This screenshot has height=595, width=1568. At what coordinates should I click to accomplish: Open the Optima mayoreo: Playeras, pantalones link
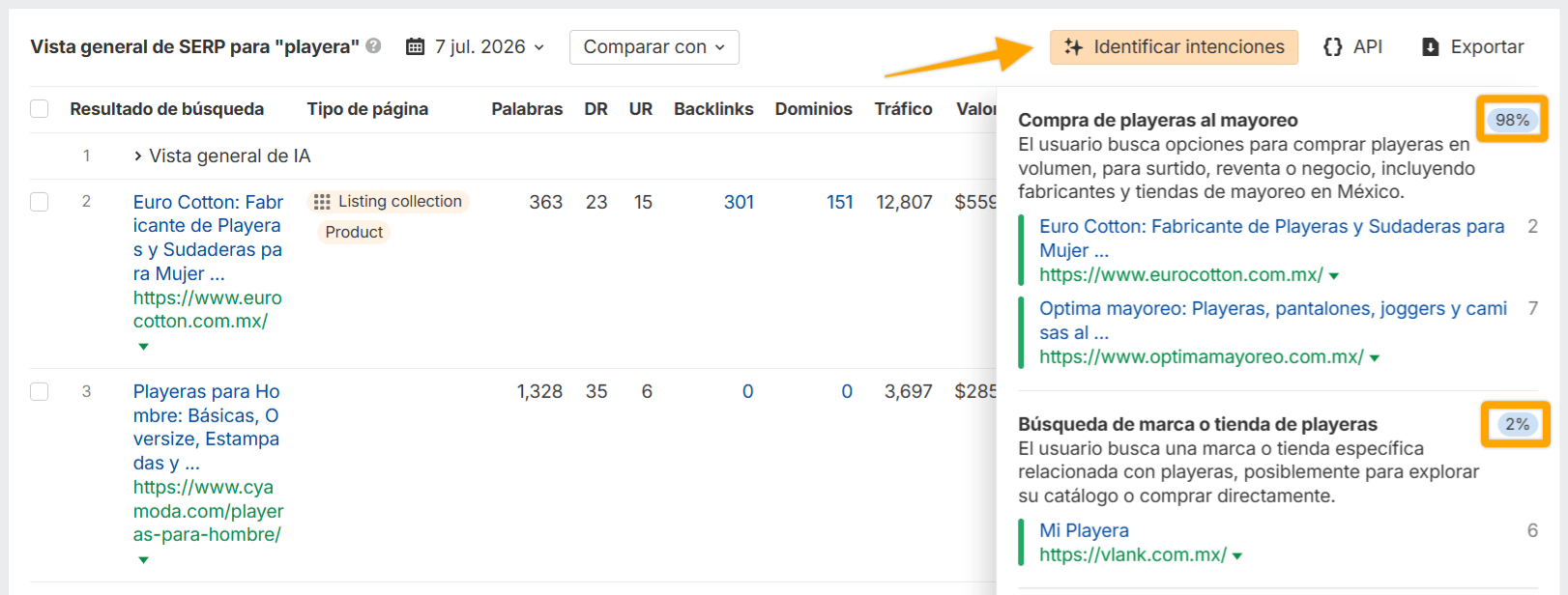point(1273,320)
